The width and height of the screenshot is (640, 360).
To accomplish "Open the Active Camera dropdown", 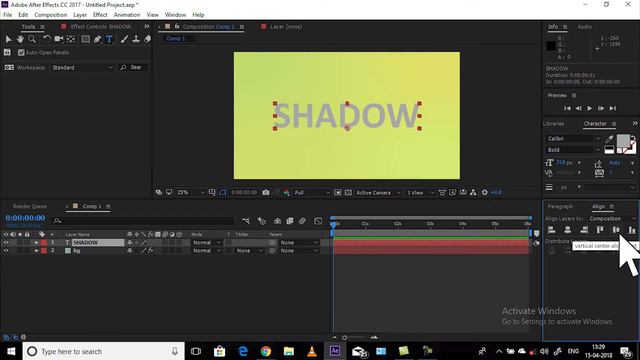I will coord(378,192).
